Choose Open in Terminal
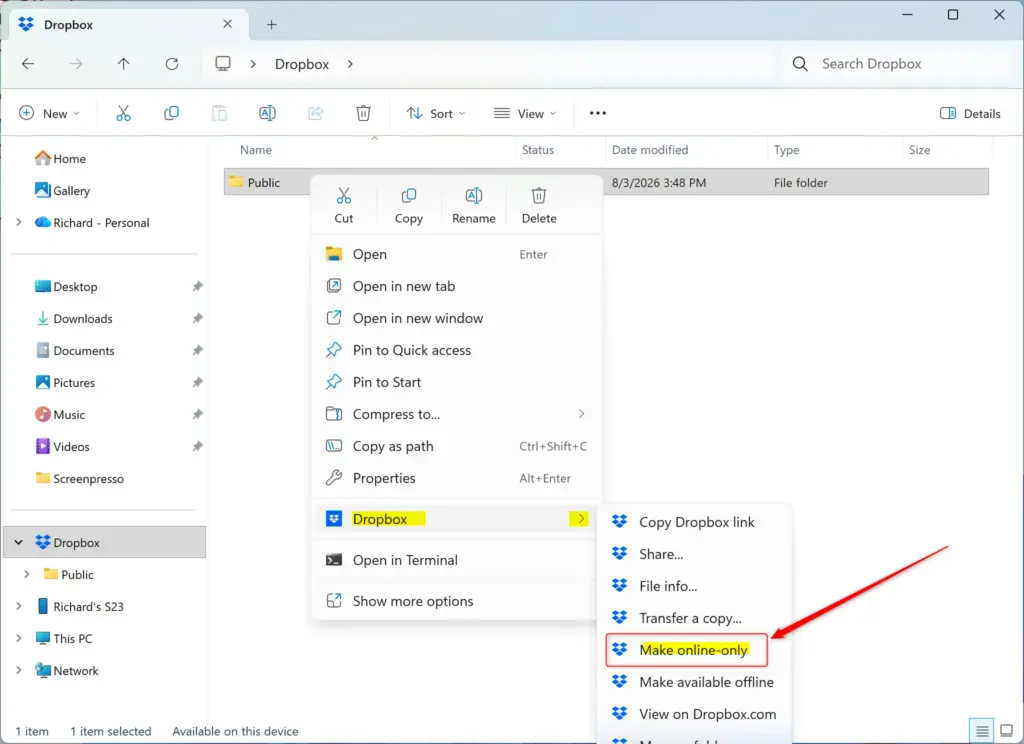 [x=456, y=560]
